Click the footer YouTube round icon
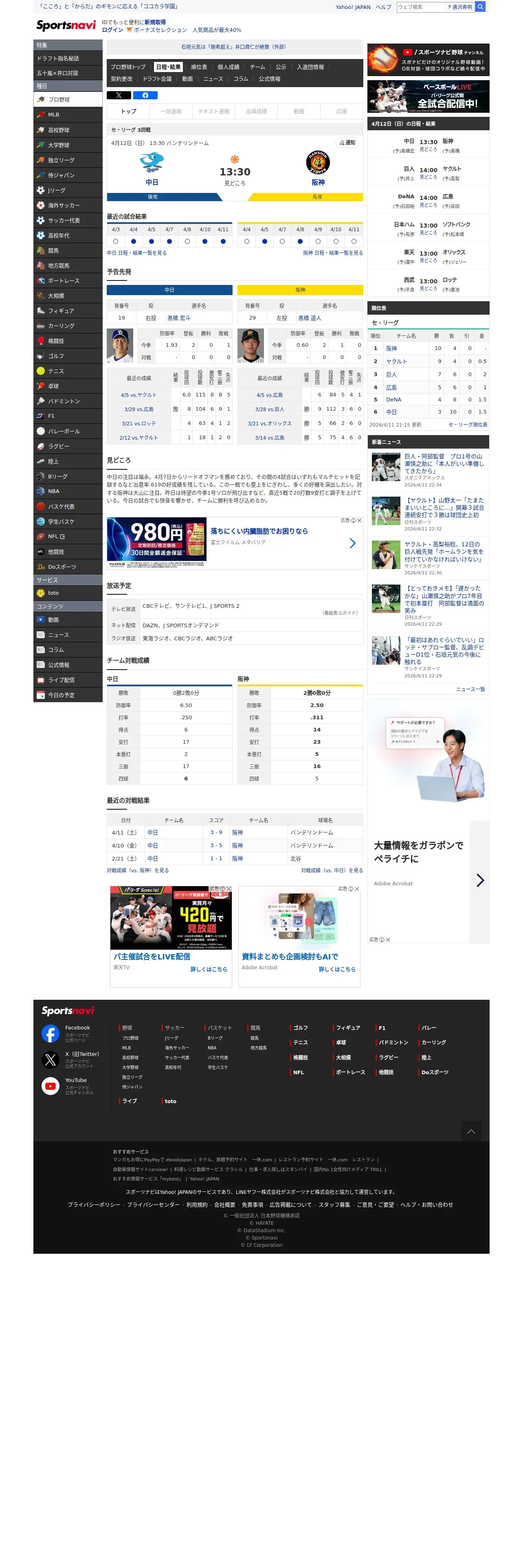The height and width of the screenshot is (1568, 523). 51,1085
